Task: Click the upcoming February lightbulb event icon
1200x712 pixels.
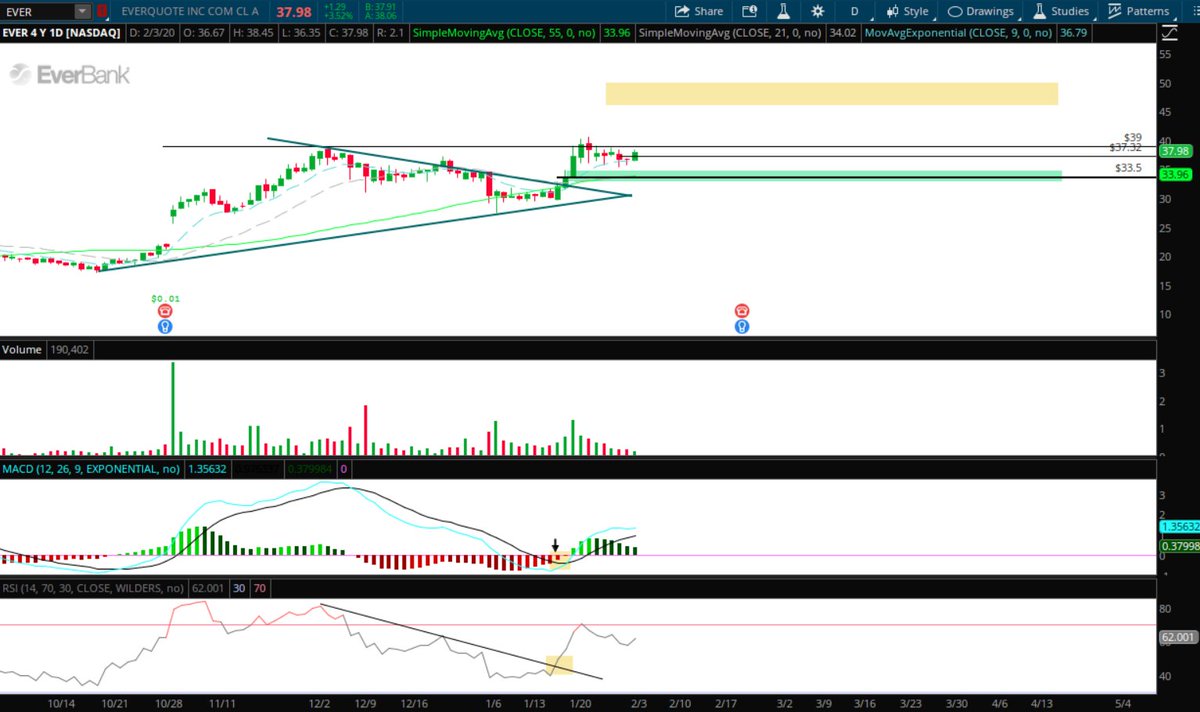Action: 742,326
